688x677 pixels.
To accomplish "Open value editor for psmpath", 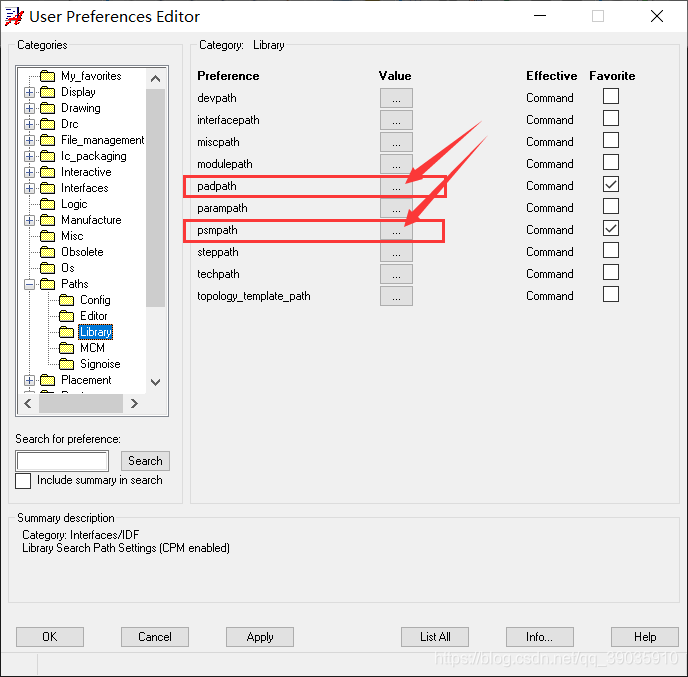I will [x=396, y=230].
